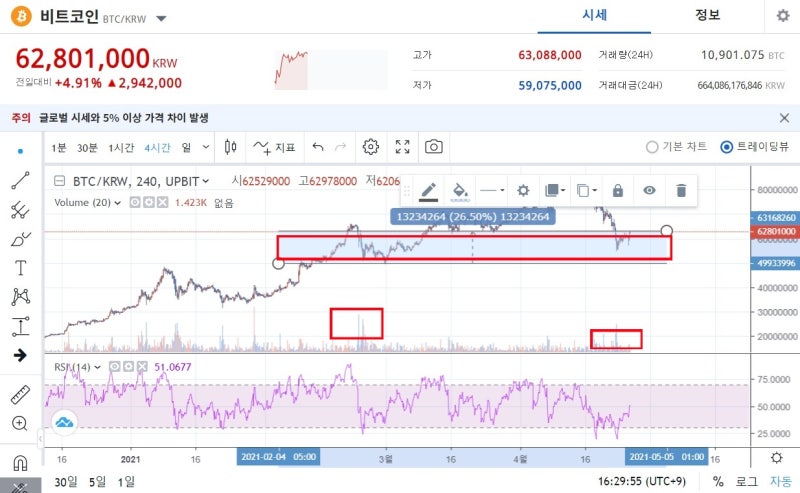
Task: Select the brush drawing tool
Action: [x=20, y=239]
